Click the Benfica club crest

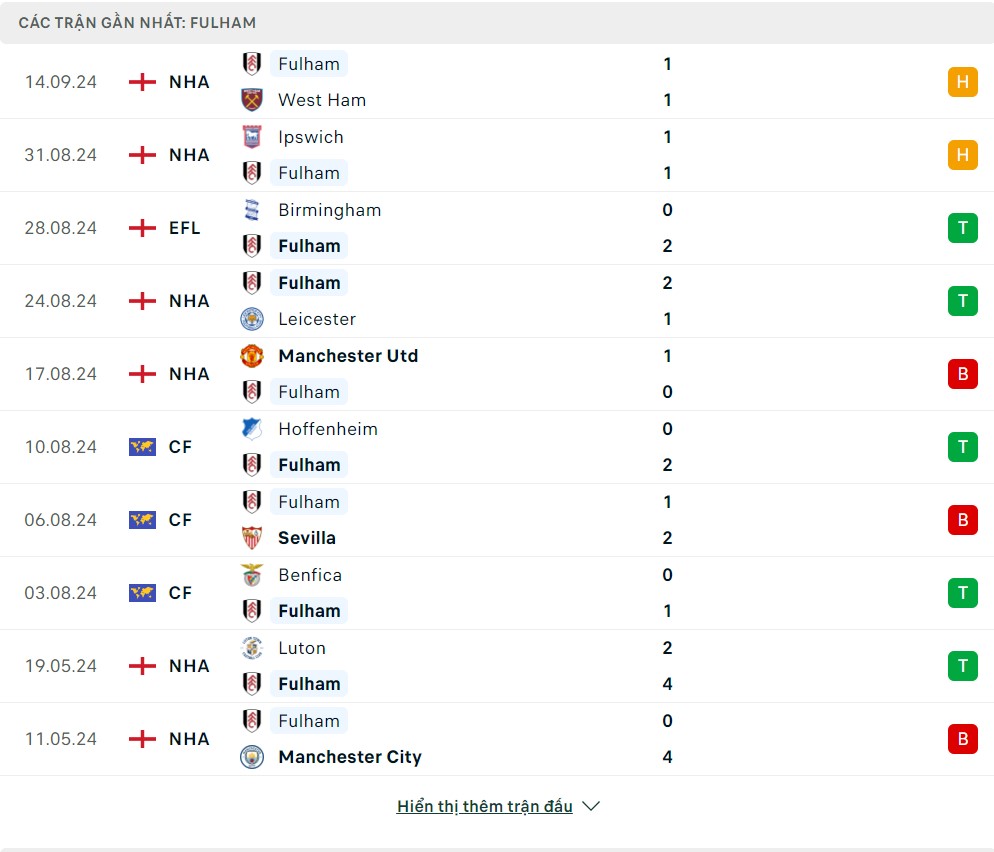click(252, 575)
